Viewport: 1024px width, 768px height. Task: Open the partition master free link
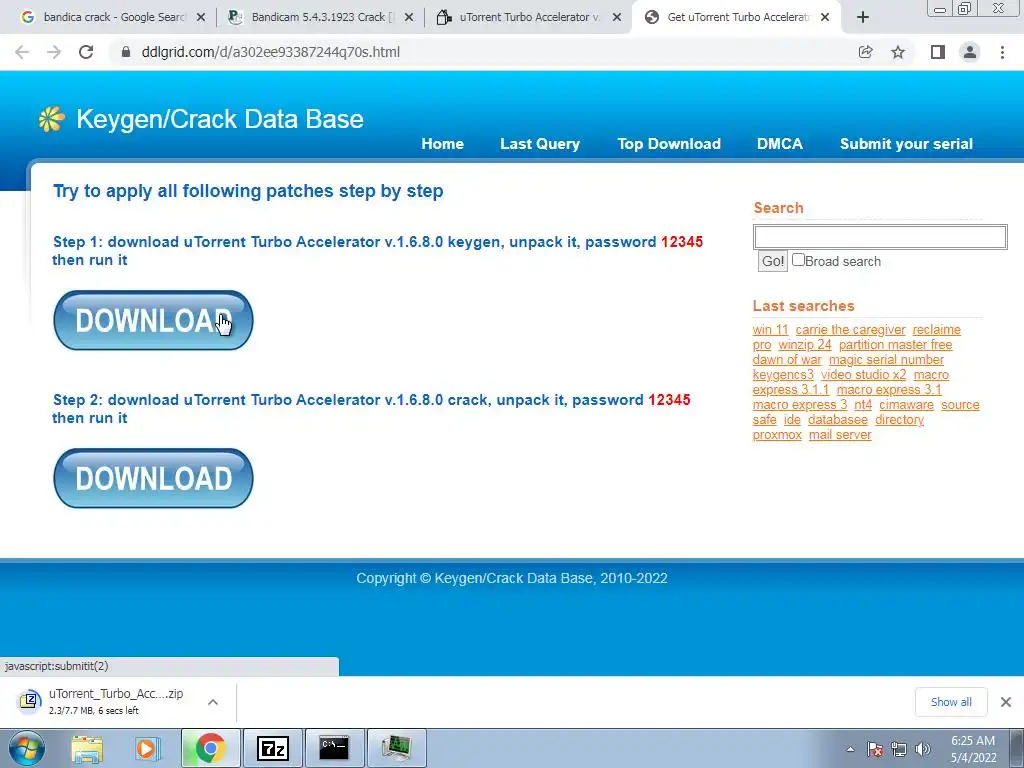895,345
